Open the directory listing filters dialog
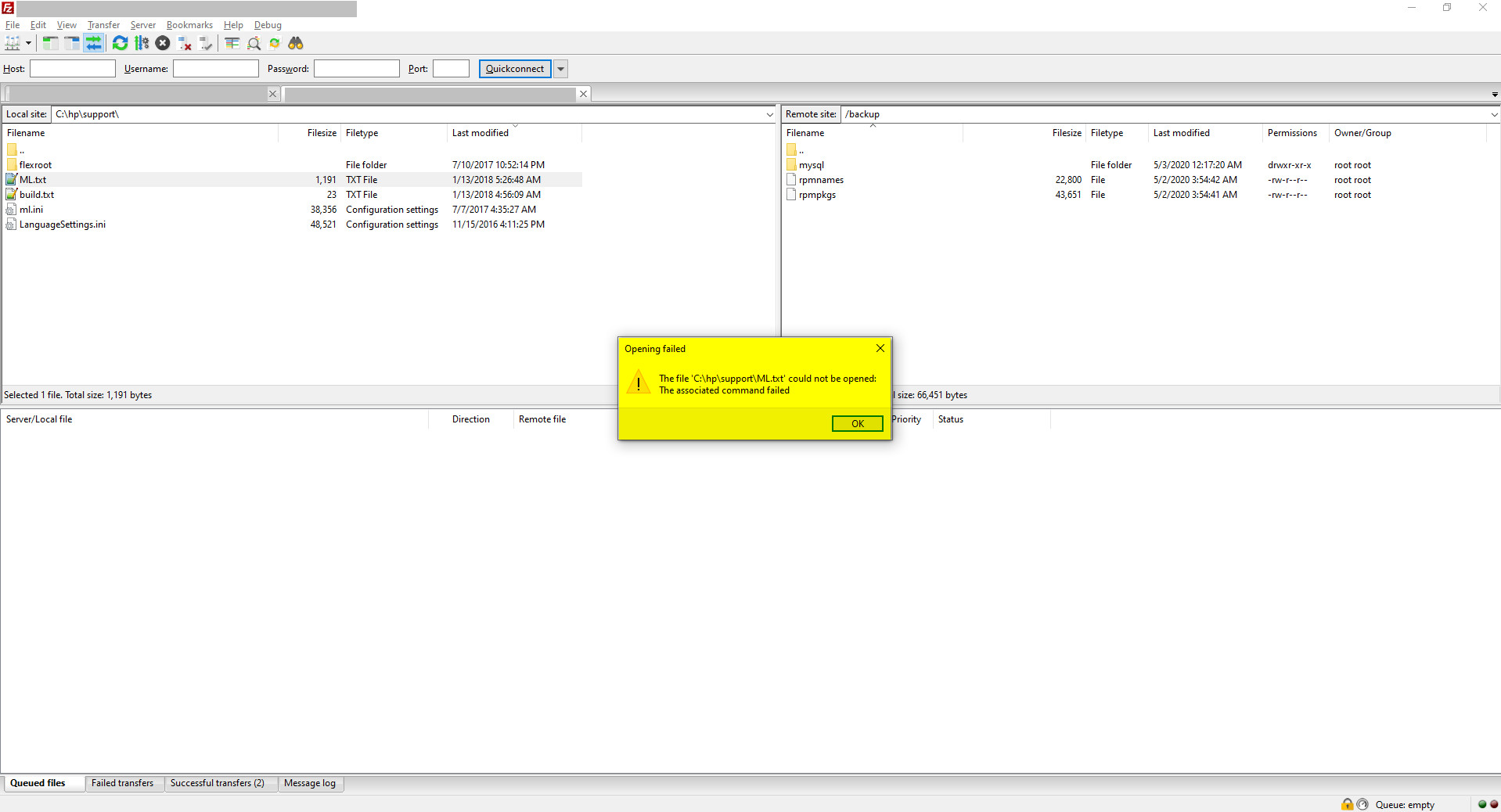Screen dimensions: 1501x812 coord(232,44)
